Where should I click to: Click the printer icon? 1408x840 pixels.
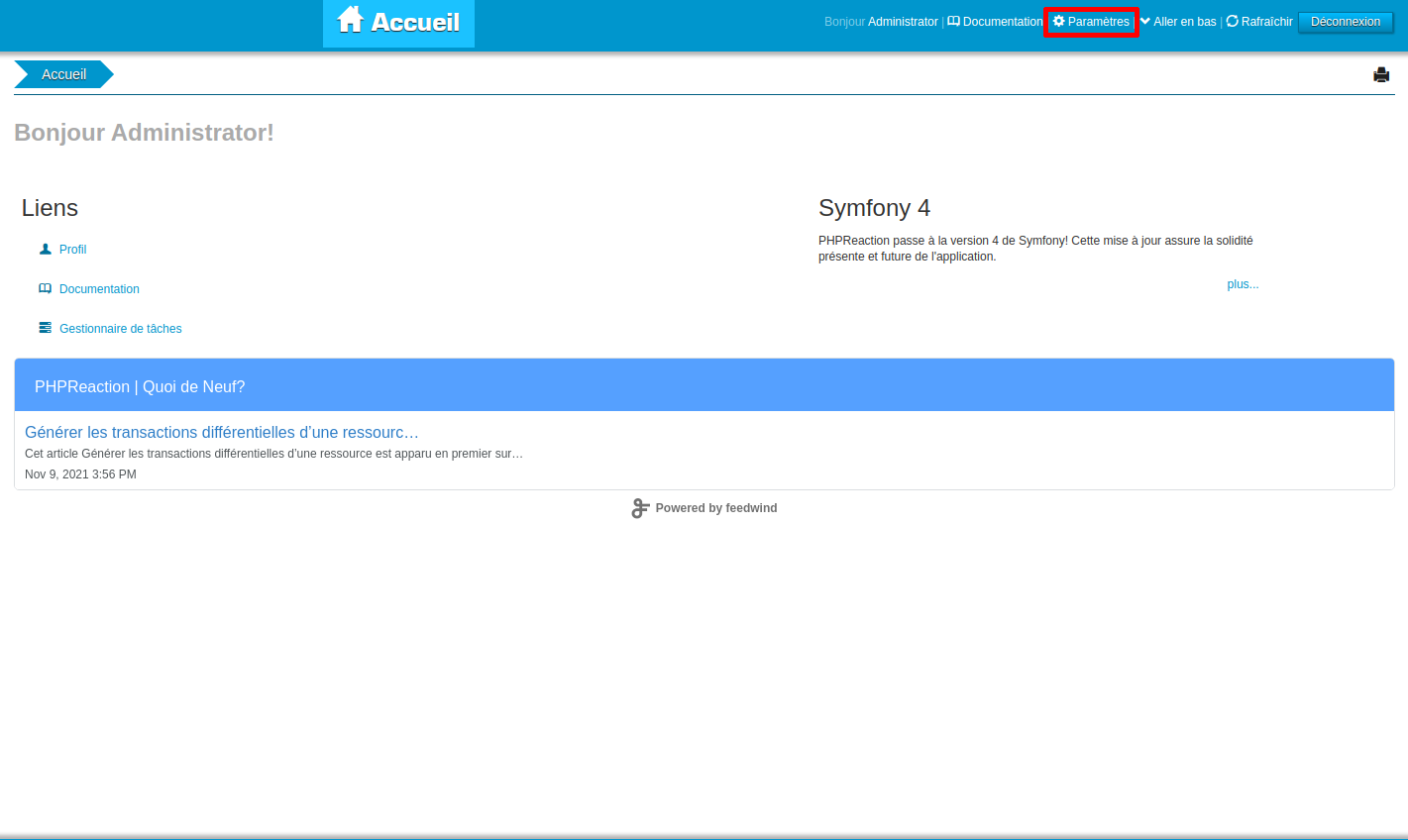point(1381,74)
